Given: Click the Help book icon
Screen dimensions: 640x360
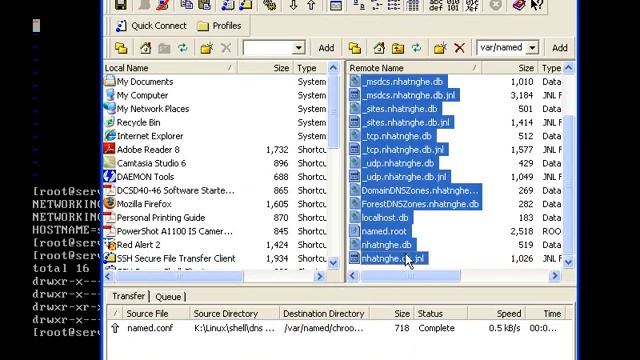Looking at the screenshot, I should [x=519, y=5].
